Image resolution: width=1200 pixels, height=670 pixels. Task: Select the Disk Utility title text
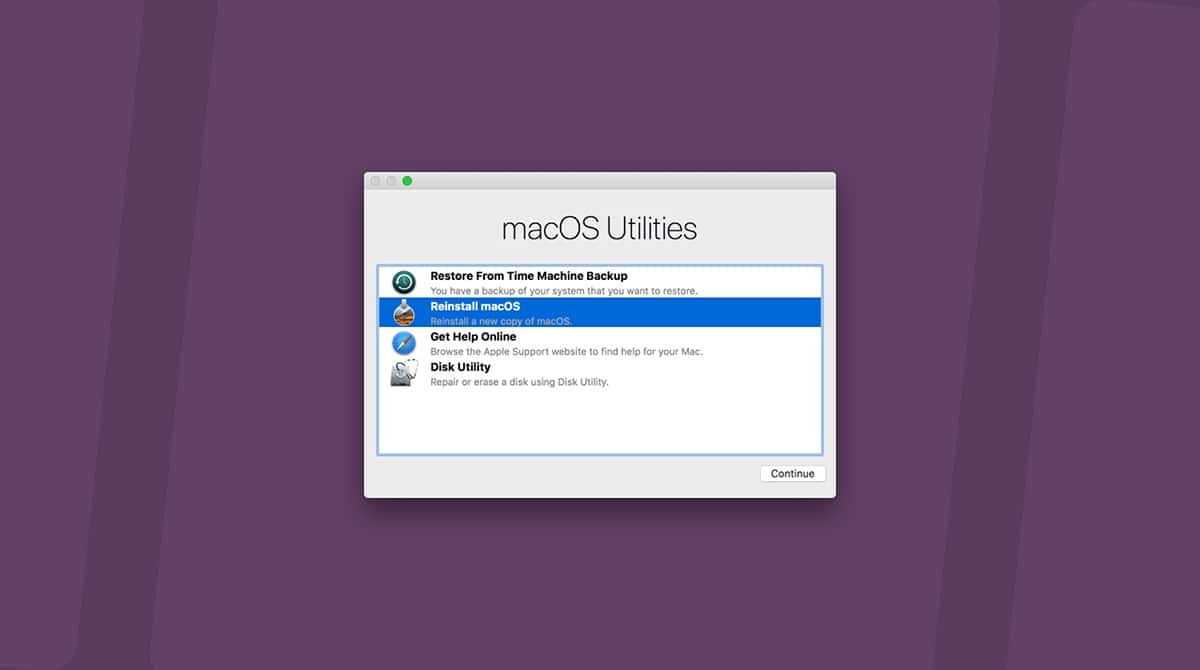460,367
